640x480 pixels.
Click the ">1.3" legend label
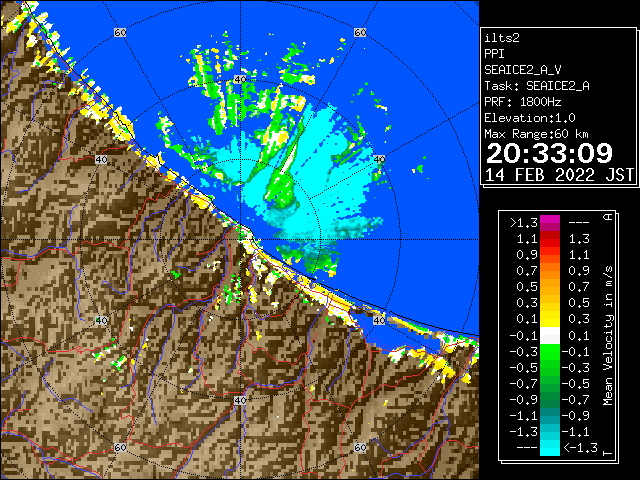coord(524,223)
